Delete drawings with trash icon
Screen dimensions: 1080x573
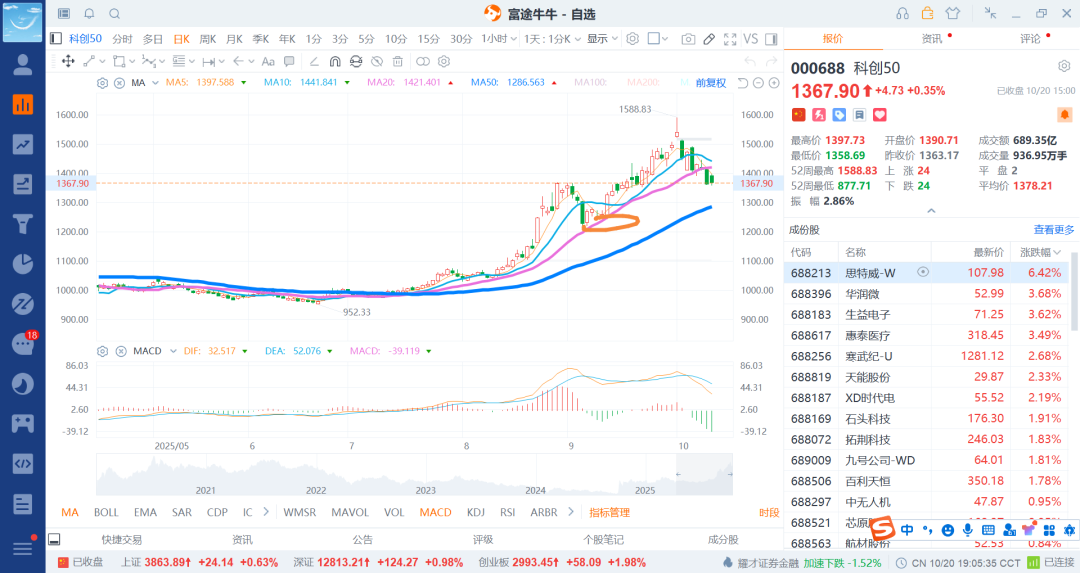[397, 61]
